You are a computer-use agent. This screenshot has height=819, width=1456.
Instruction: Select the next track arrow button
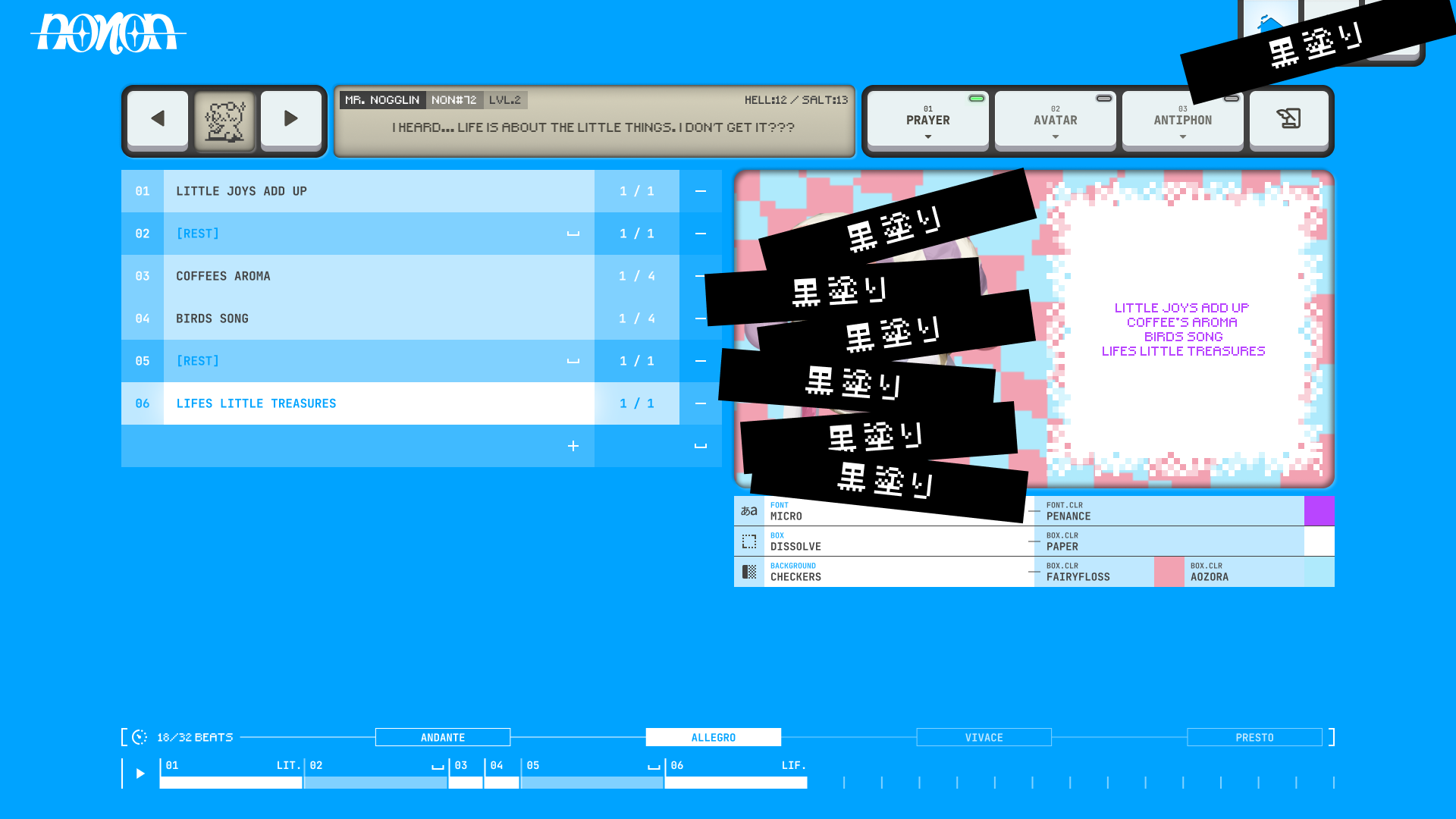[291, 120]
